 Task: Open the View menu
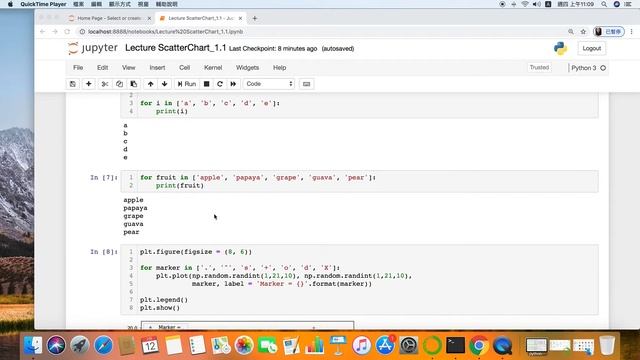[129, 68]
